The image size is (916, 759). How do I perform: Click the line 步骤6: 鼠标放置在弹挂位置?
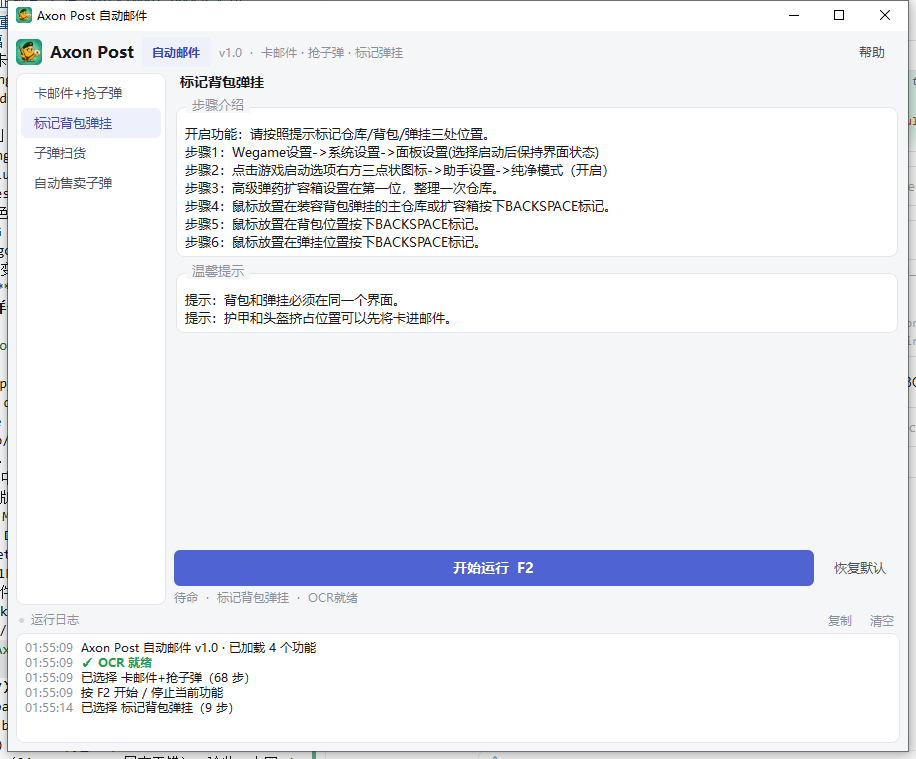[332, 242]
